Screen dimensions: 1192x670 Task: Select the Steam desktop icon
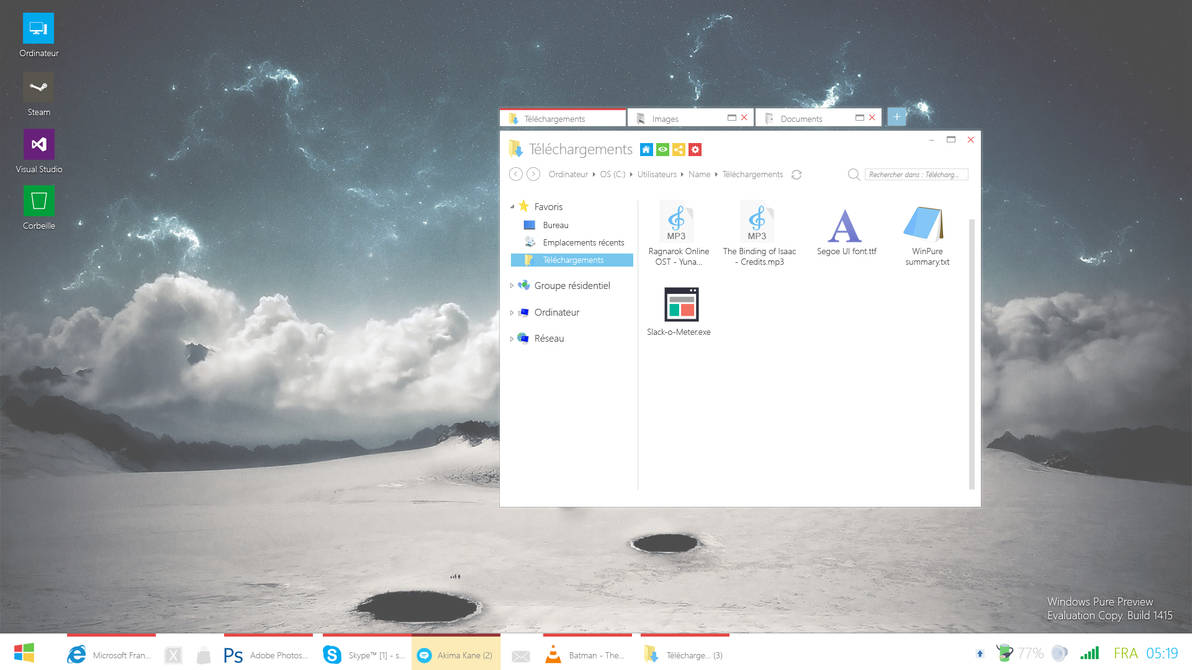point(38,94)
